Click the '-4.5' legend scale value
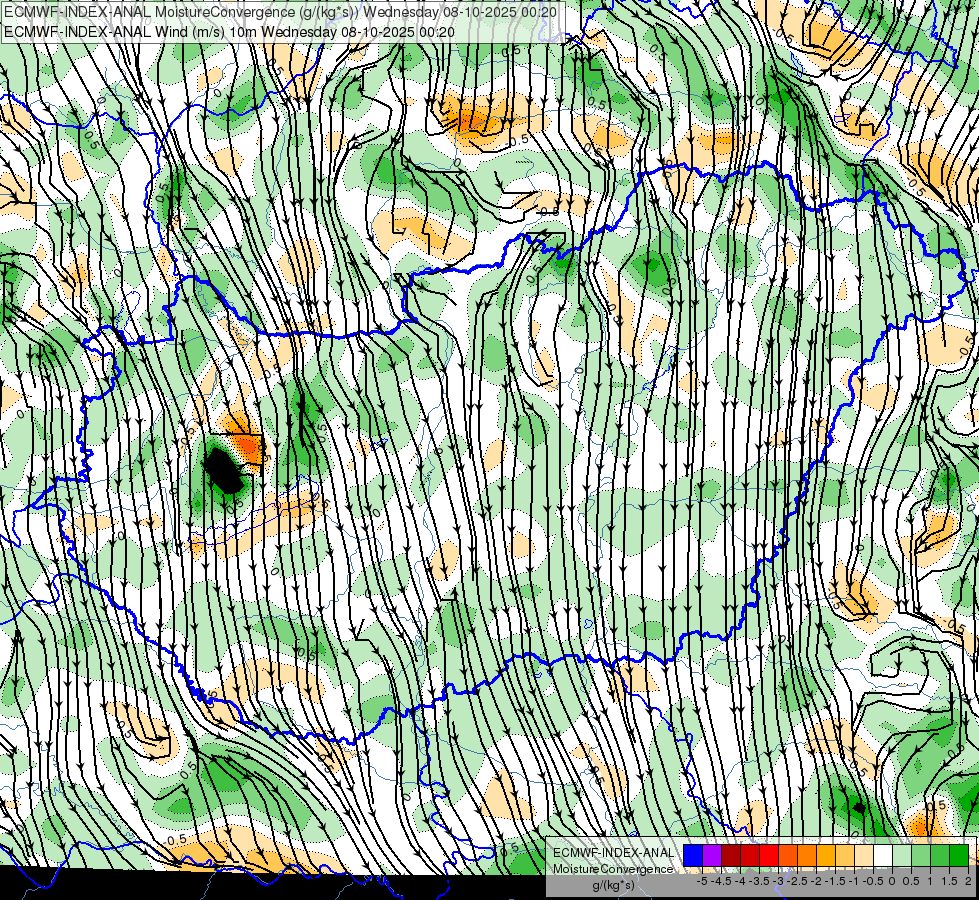Image resolution: width=979 pixels, height=900 pixels. click(722, 881)
